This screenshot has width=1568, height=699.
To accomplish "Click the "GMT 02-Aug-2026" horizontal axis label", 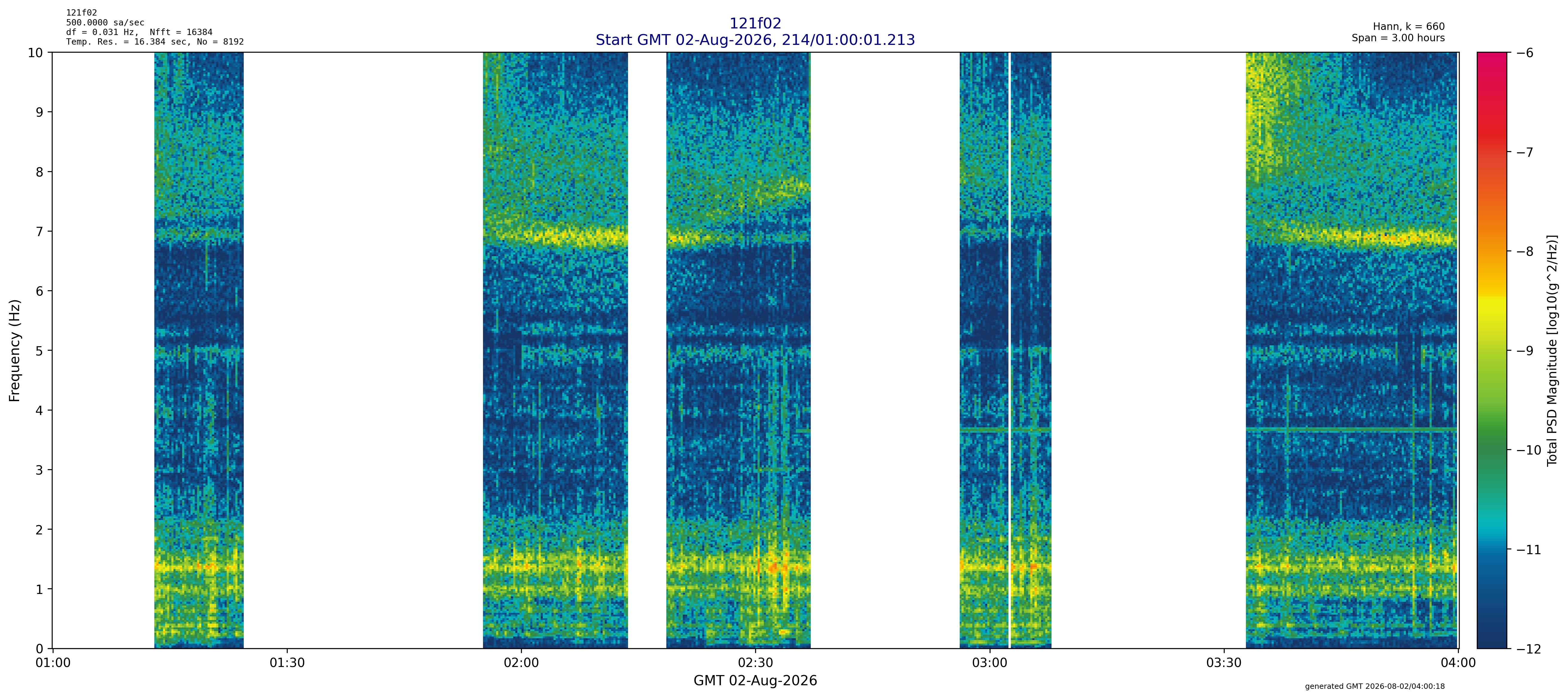I will click(x=755, y=681).
